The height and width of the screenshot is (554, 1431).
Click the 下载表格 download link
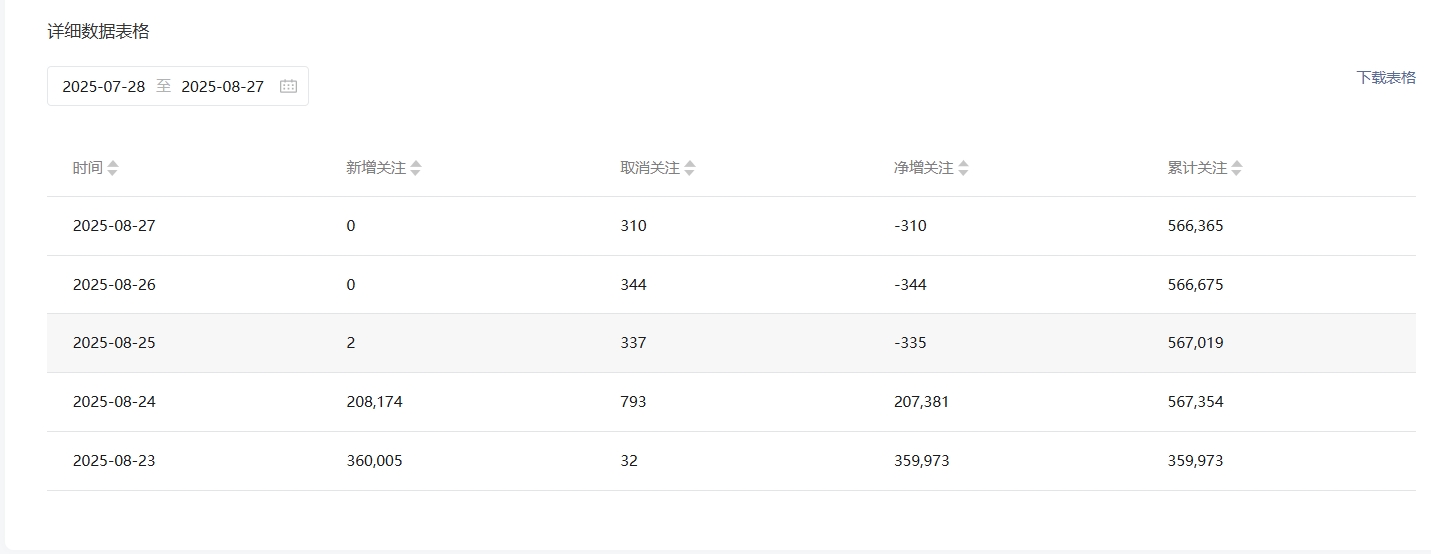point(1386,78)
